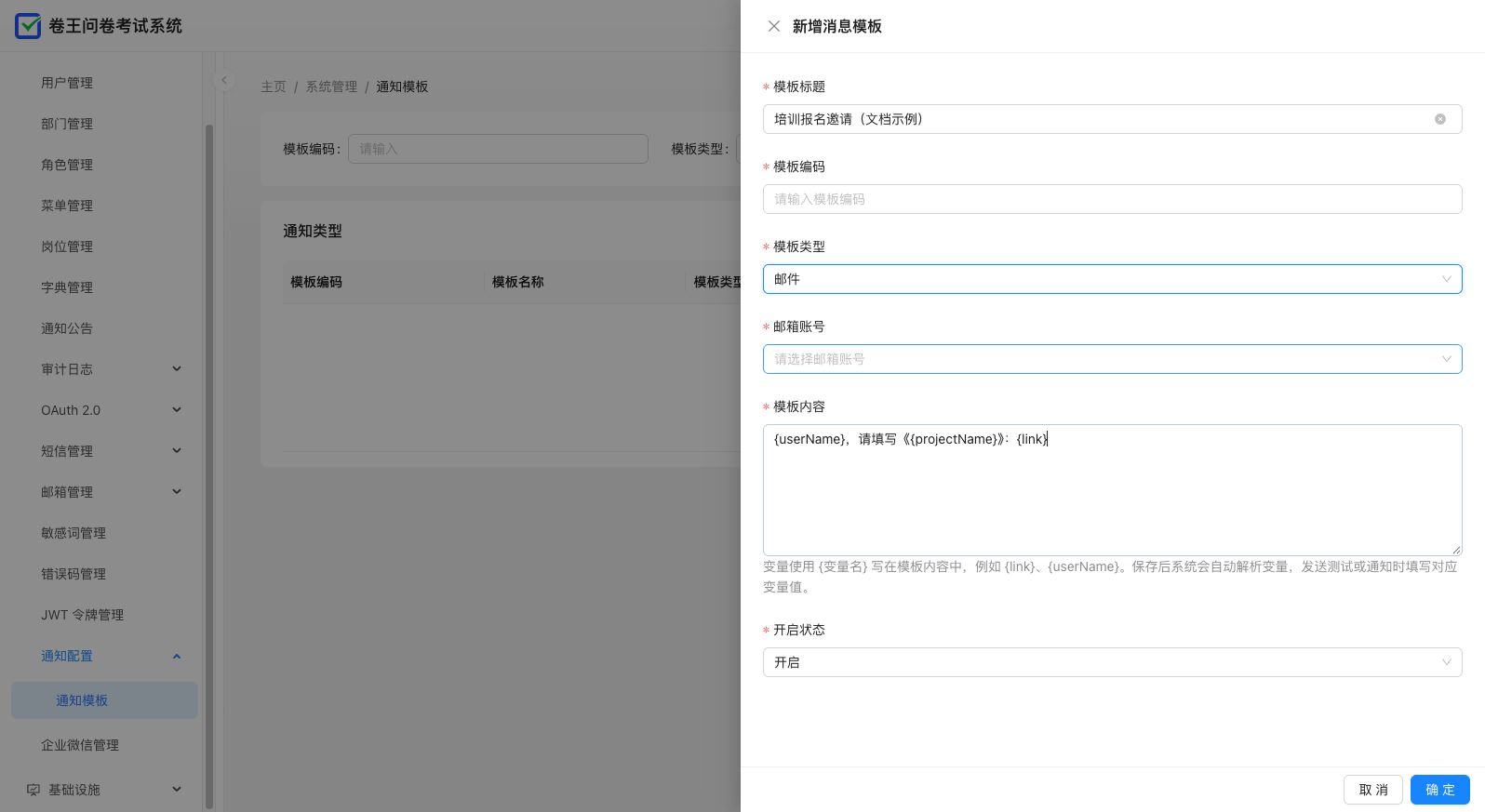Focus the 模板标题 text field
The image size is (1485, 812).
pos(1112,119)
